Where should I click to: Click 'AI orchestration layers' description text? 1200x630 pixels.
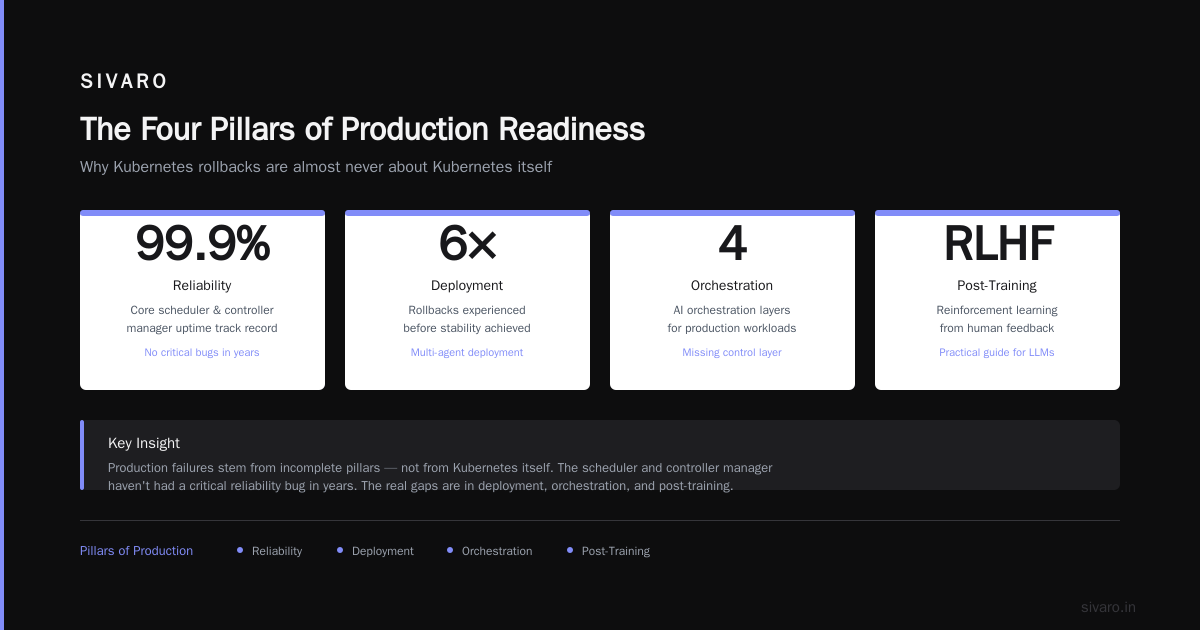click(x=732, y=319)
